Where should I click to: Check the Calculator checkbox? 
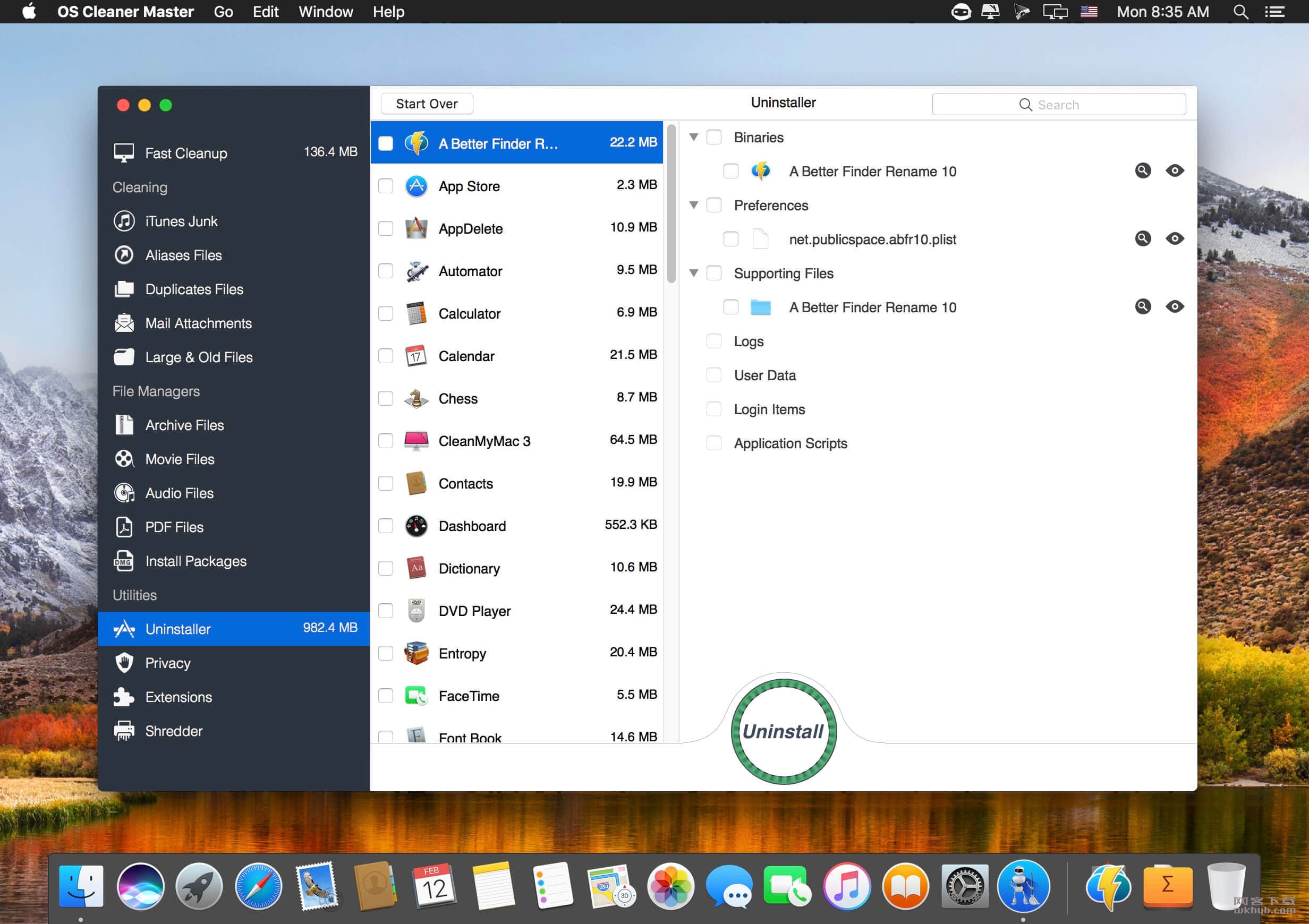[386, 313]
